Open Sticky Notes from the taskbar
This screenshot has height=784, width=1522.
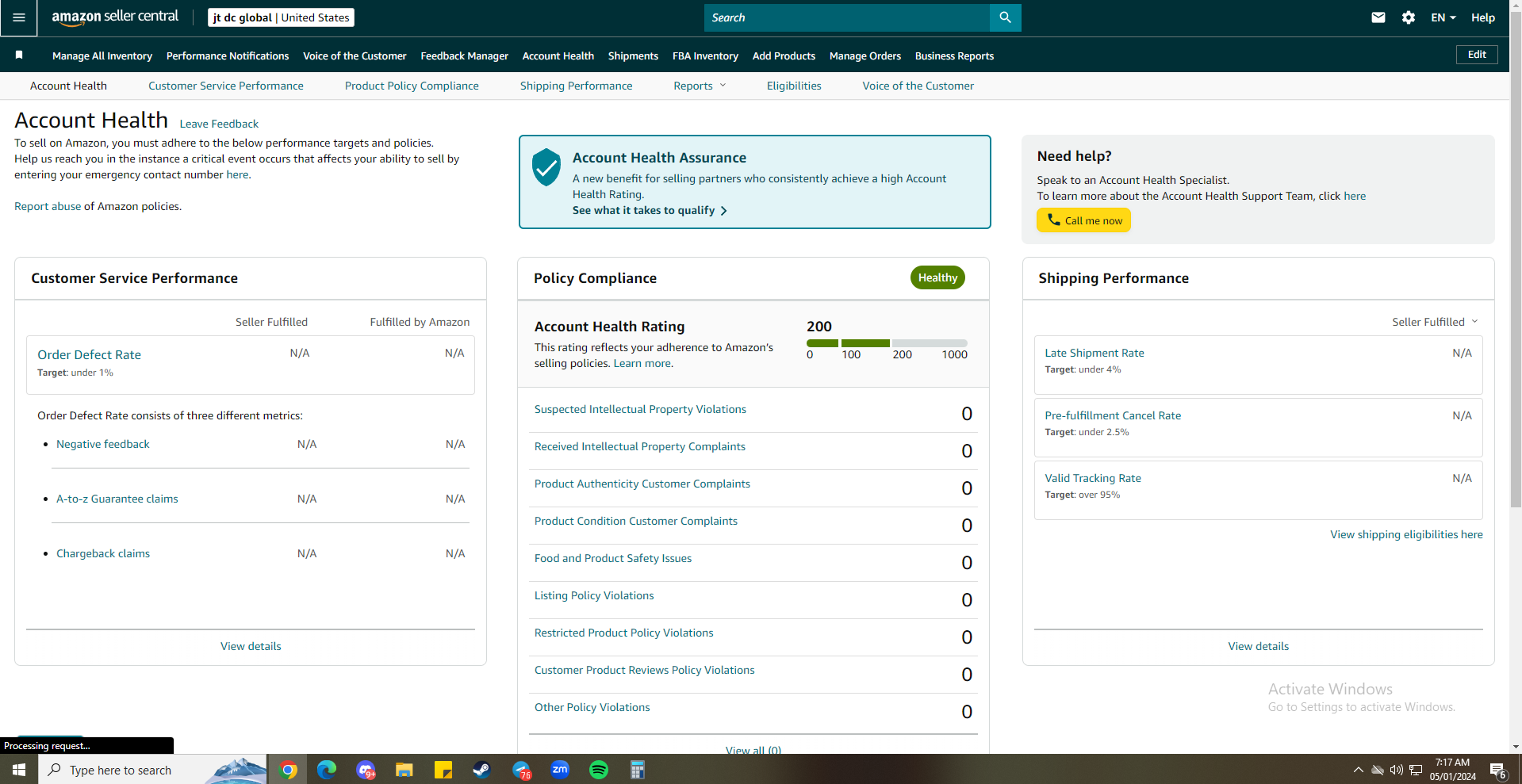pos(443,770)
